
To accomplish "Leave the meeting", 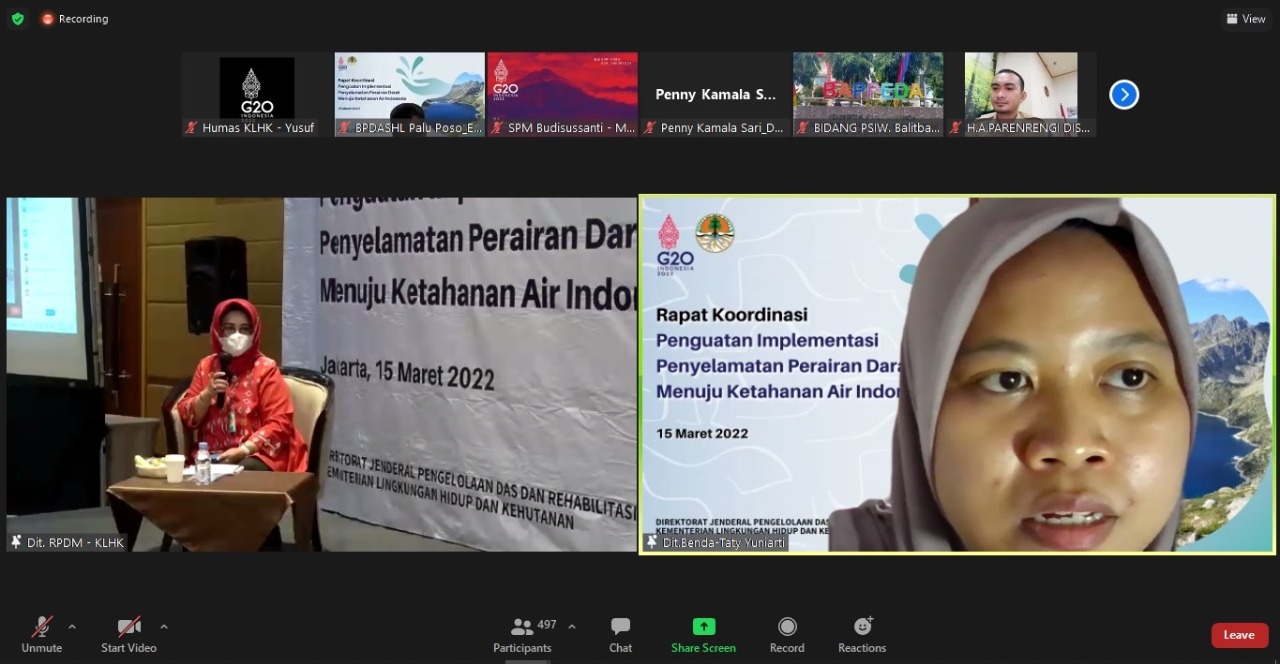I will 1239,635.
